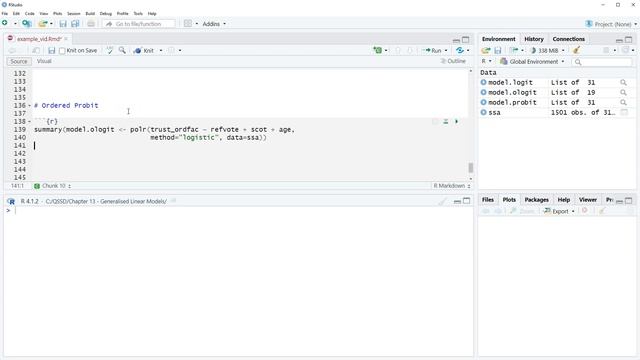Switch to the Files tab
Screen dimensions: 640x360
pos(488,200)
